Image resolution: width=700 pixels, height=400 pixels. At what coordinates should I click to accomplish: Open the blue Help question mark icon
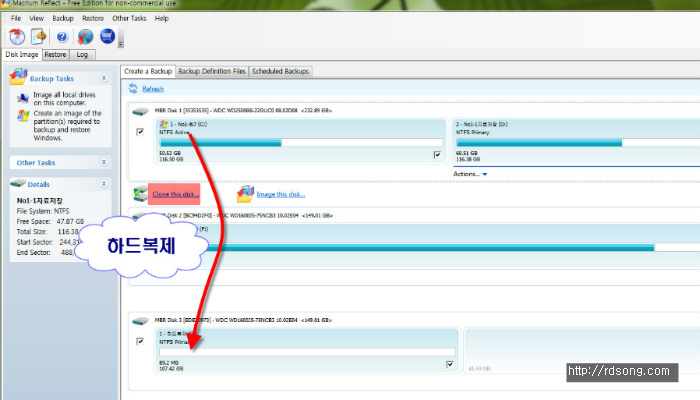point(62,37)
